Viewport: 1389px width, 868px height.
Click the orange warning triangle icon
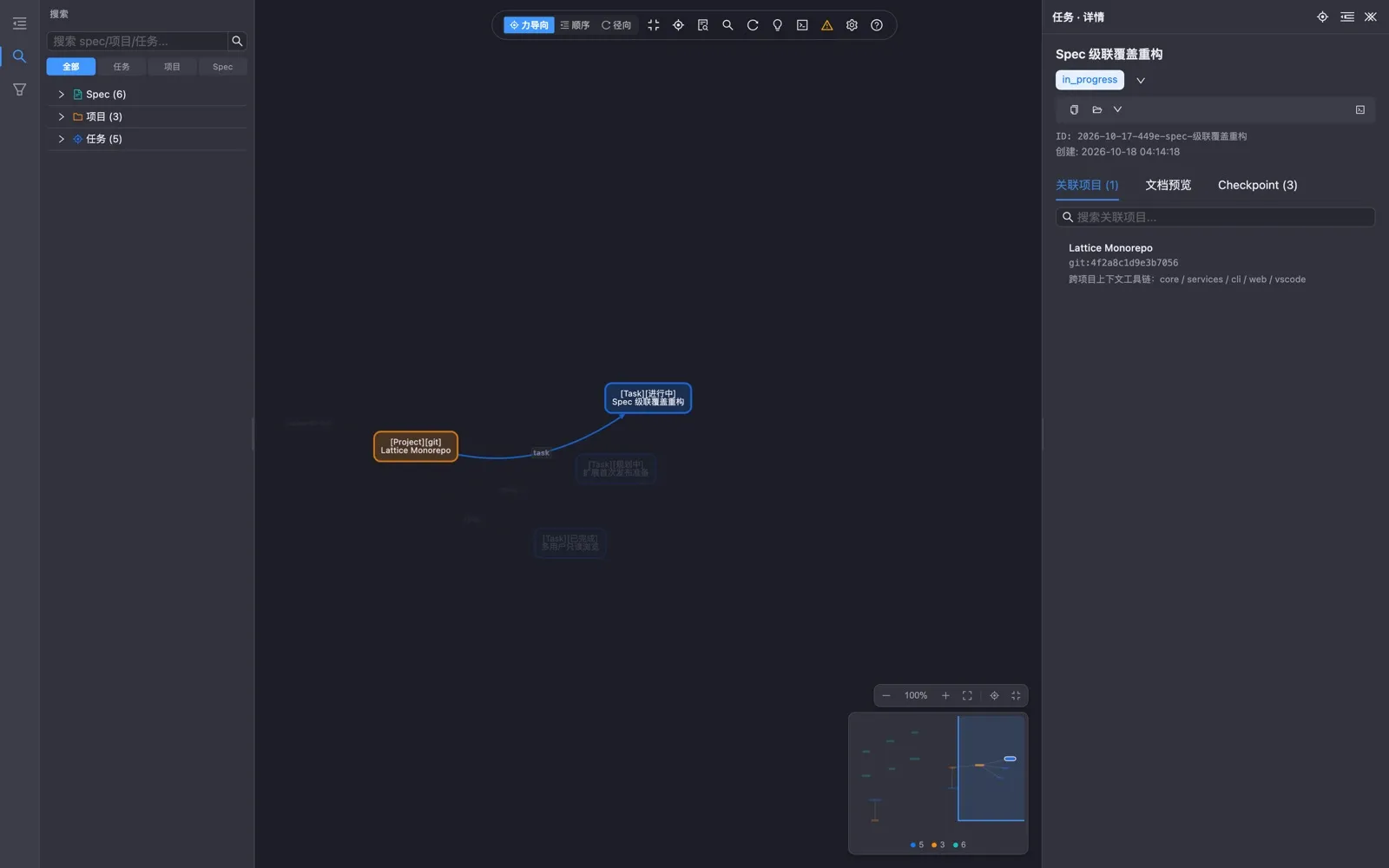[x=827, y=25]
